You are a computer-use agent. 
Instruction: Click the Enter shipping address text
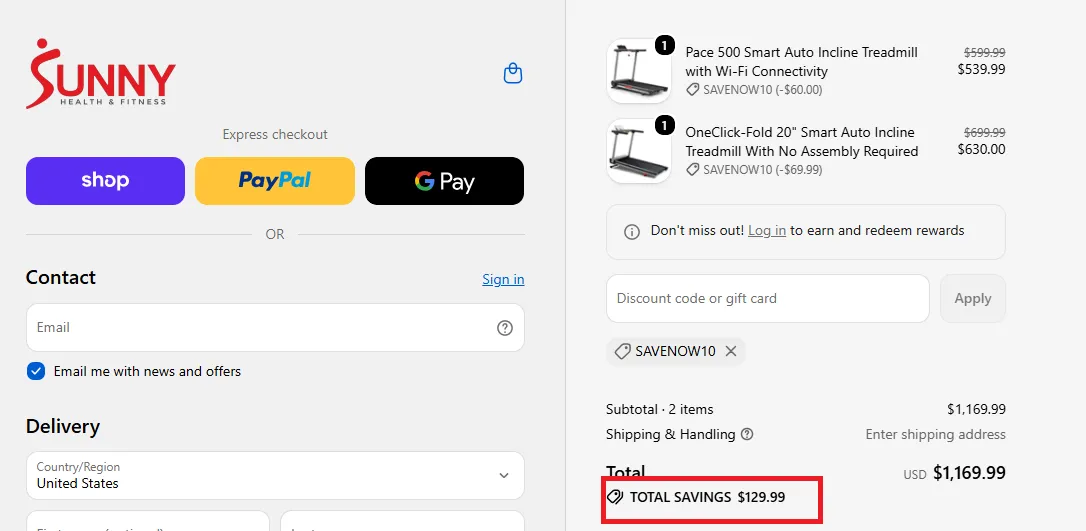click(x=935, y=435)
